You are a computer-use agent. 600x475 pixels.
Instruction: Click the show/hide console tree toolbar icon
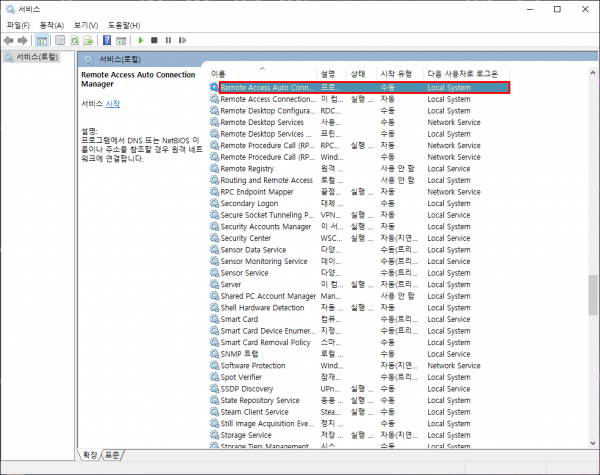click(x=42, y=40)
